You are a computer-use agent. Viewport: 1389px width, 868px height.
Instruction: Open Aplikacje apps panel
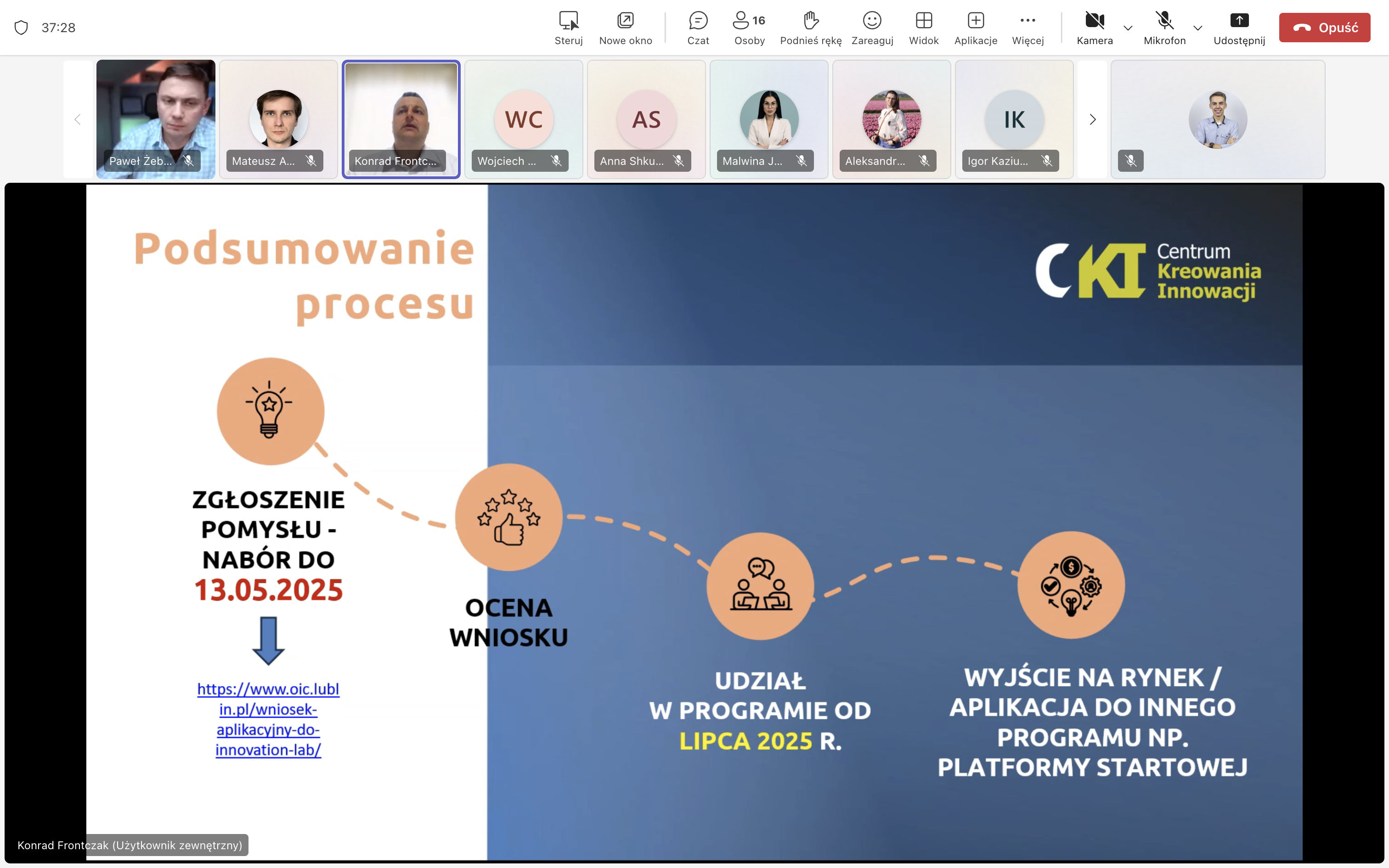(975, 28)
